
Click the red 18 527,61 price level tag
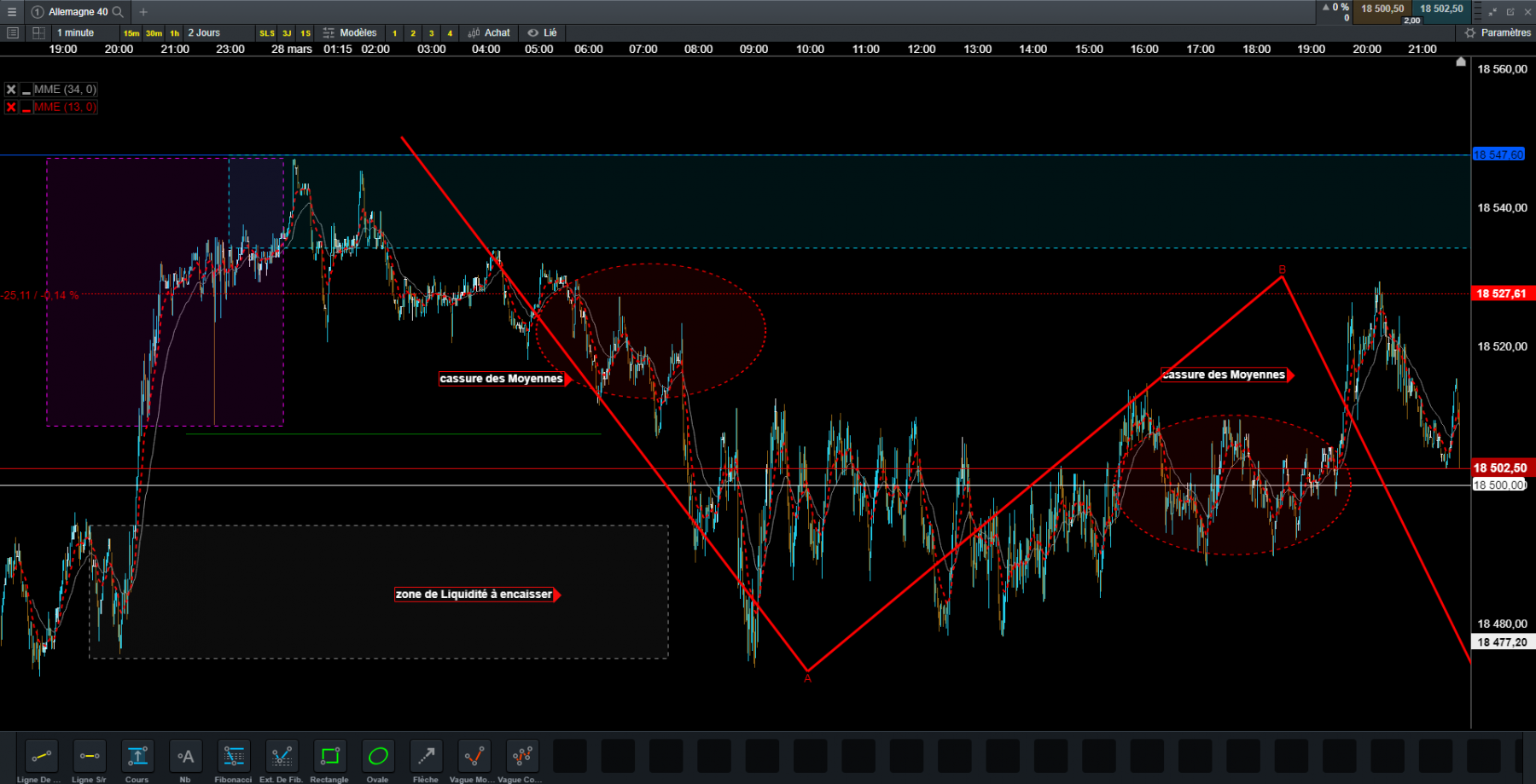[x=1503, y=293]
